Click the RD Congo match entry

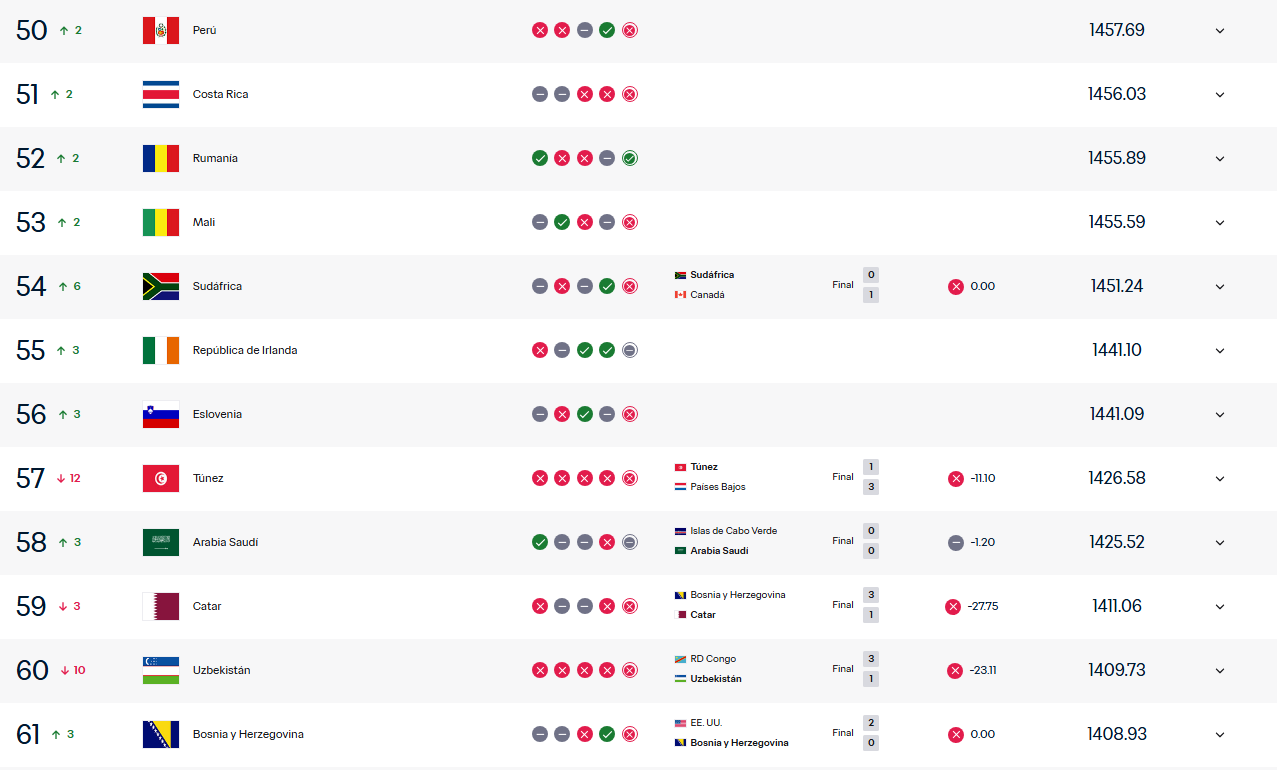click(713, 659)
